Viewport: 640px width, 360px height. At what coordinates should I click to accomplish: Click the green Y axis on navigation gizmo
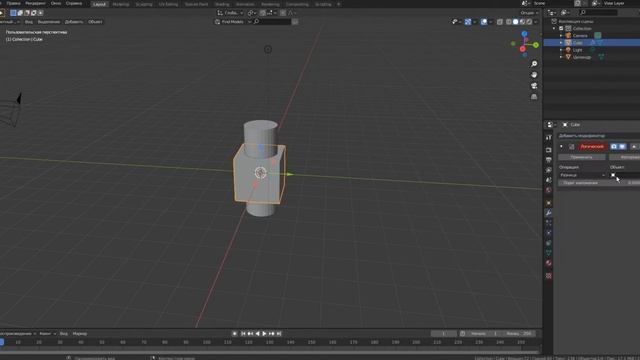(536, 45)
